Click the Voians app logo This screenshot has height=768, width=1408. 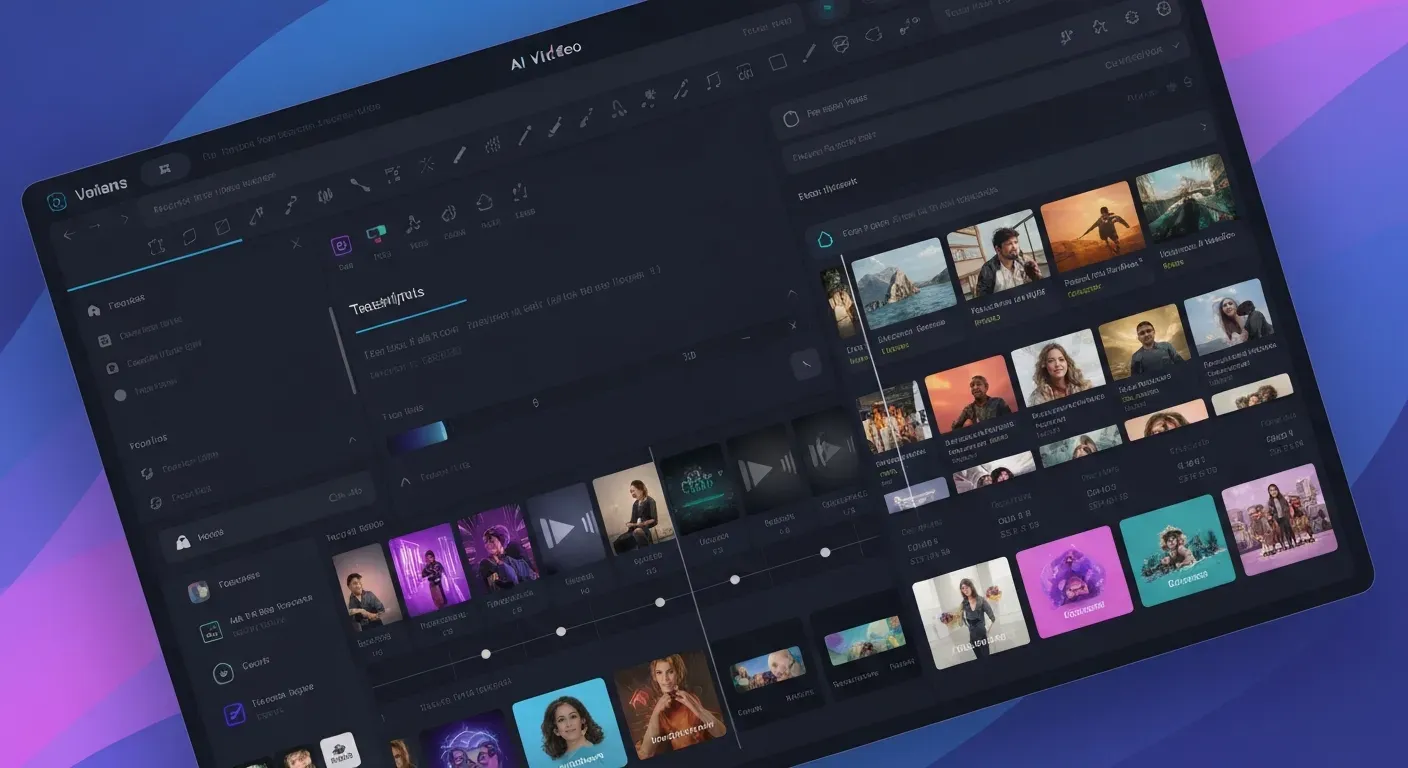tap(57, 202)
